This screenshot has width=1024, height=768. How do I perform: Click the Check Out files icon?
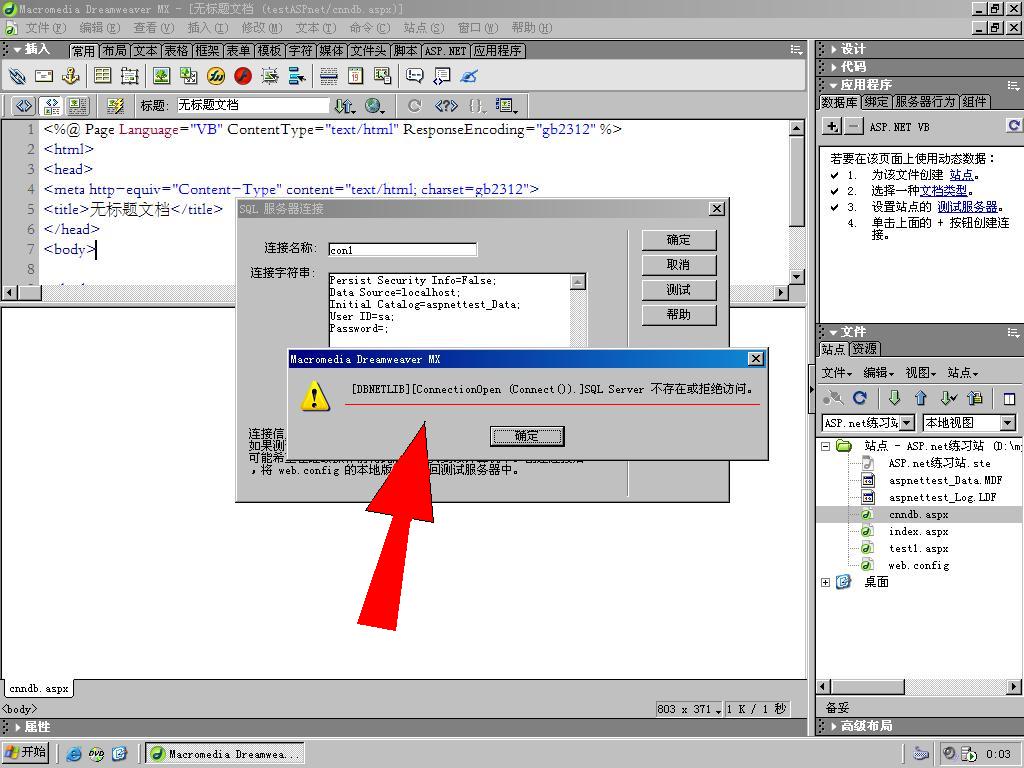[x=948, y=398]
